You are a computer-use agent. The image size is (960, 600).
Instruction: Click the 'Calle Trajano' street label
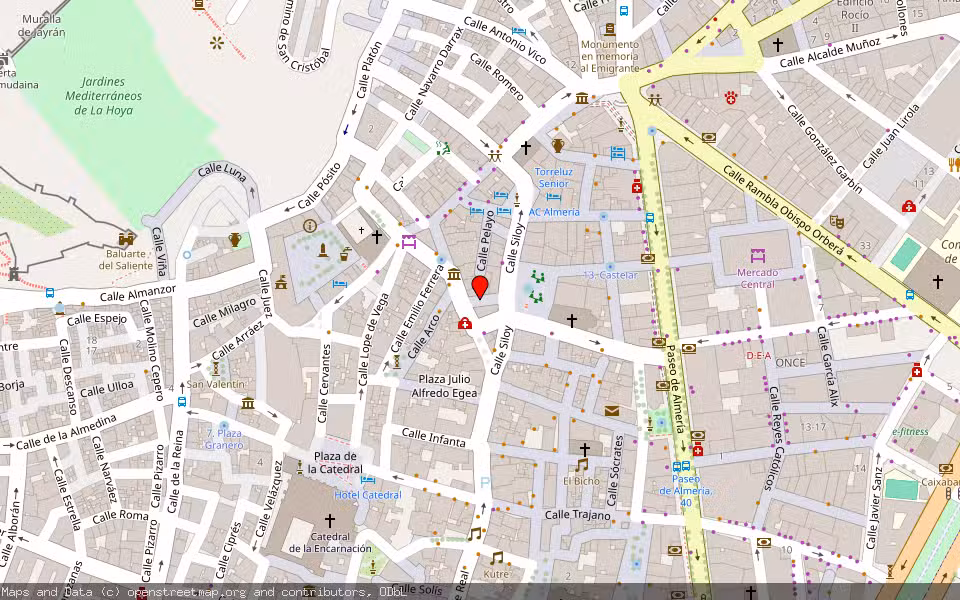click(x=578, y=515)
